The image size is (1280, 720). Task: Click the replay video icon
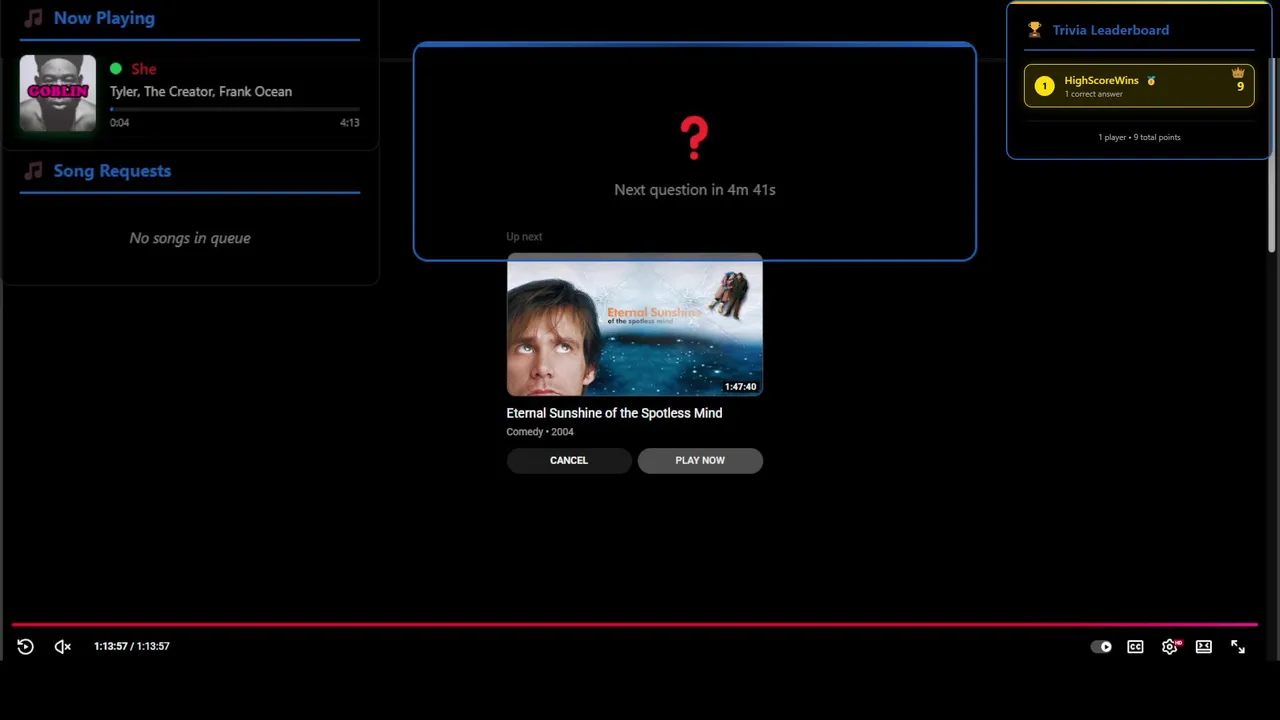[26, 647]
